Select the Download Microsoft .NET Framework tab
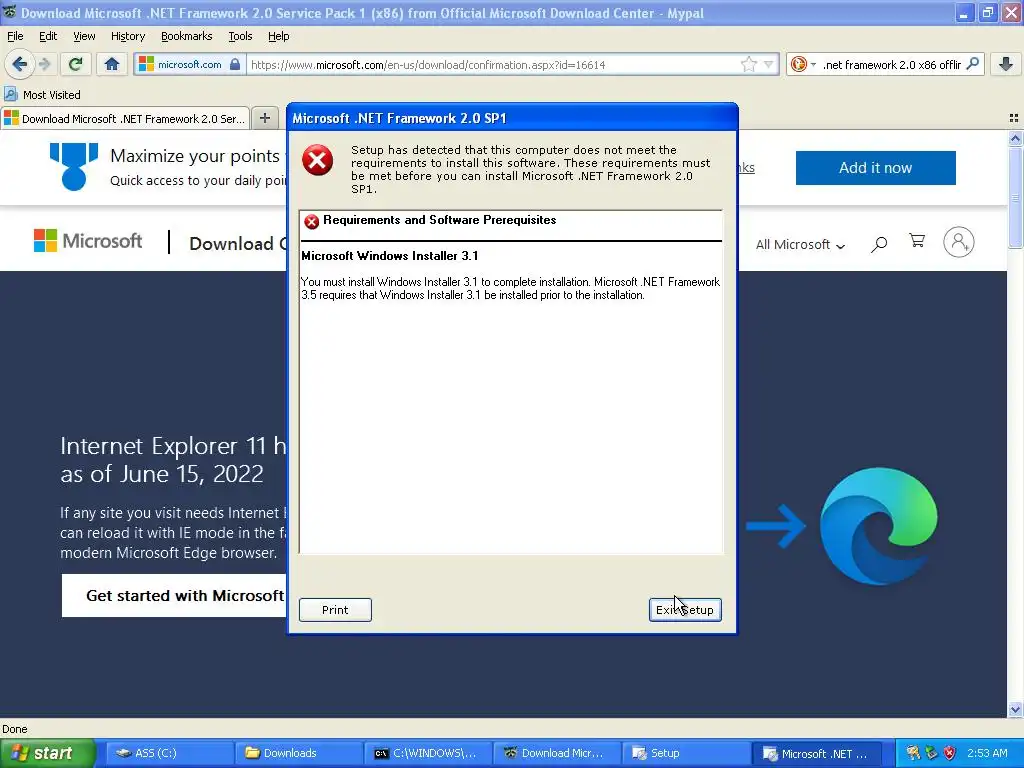This screenshot has width=1024, height=768. pyautogui.click(x=125, y=119)
